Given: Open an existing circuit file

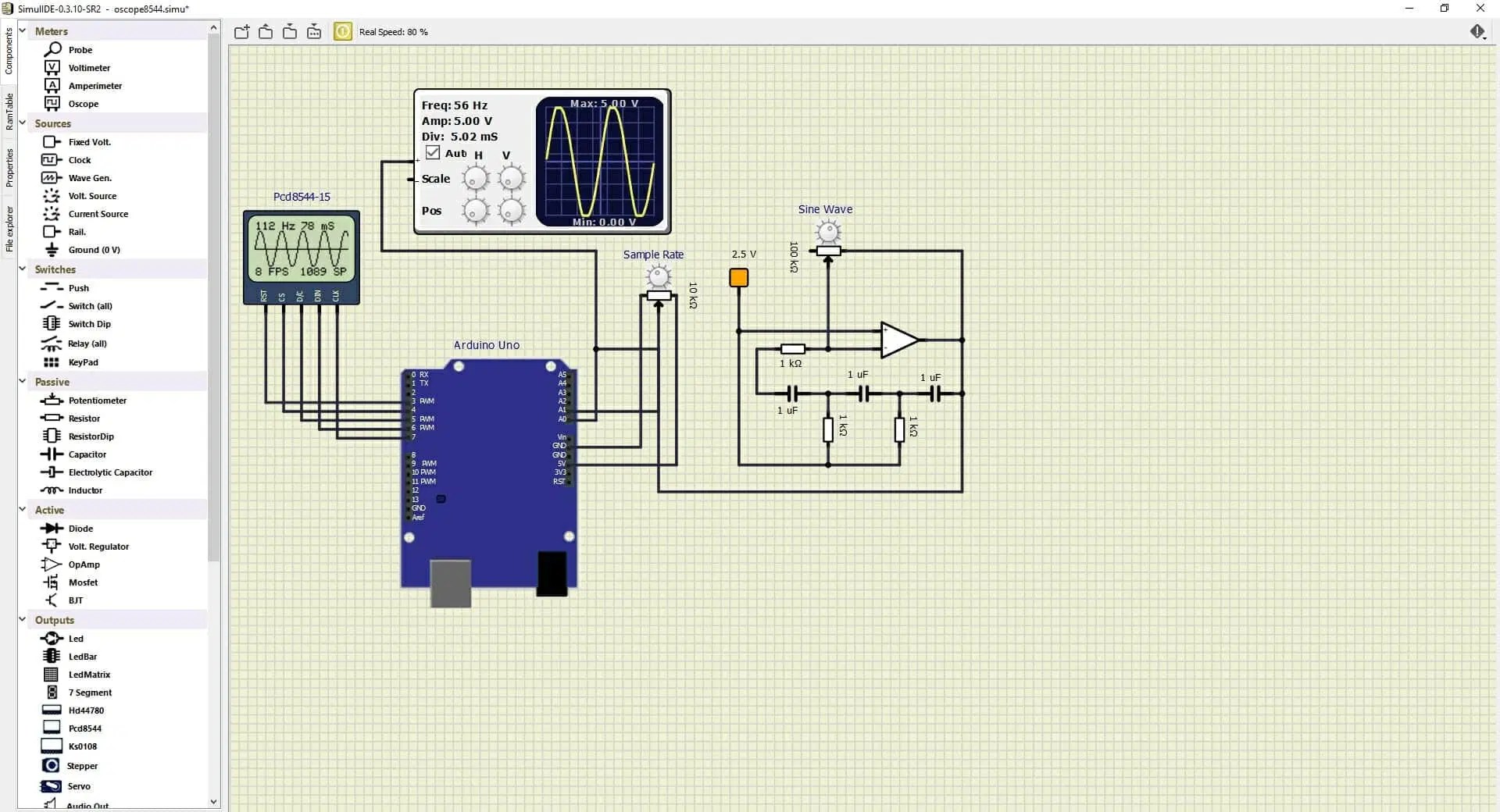Looking at the screenshot, I should point(266,31).
